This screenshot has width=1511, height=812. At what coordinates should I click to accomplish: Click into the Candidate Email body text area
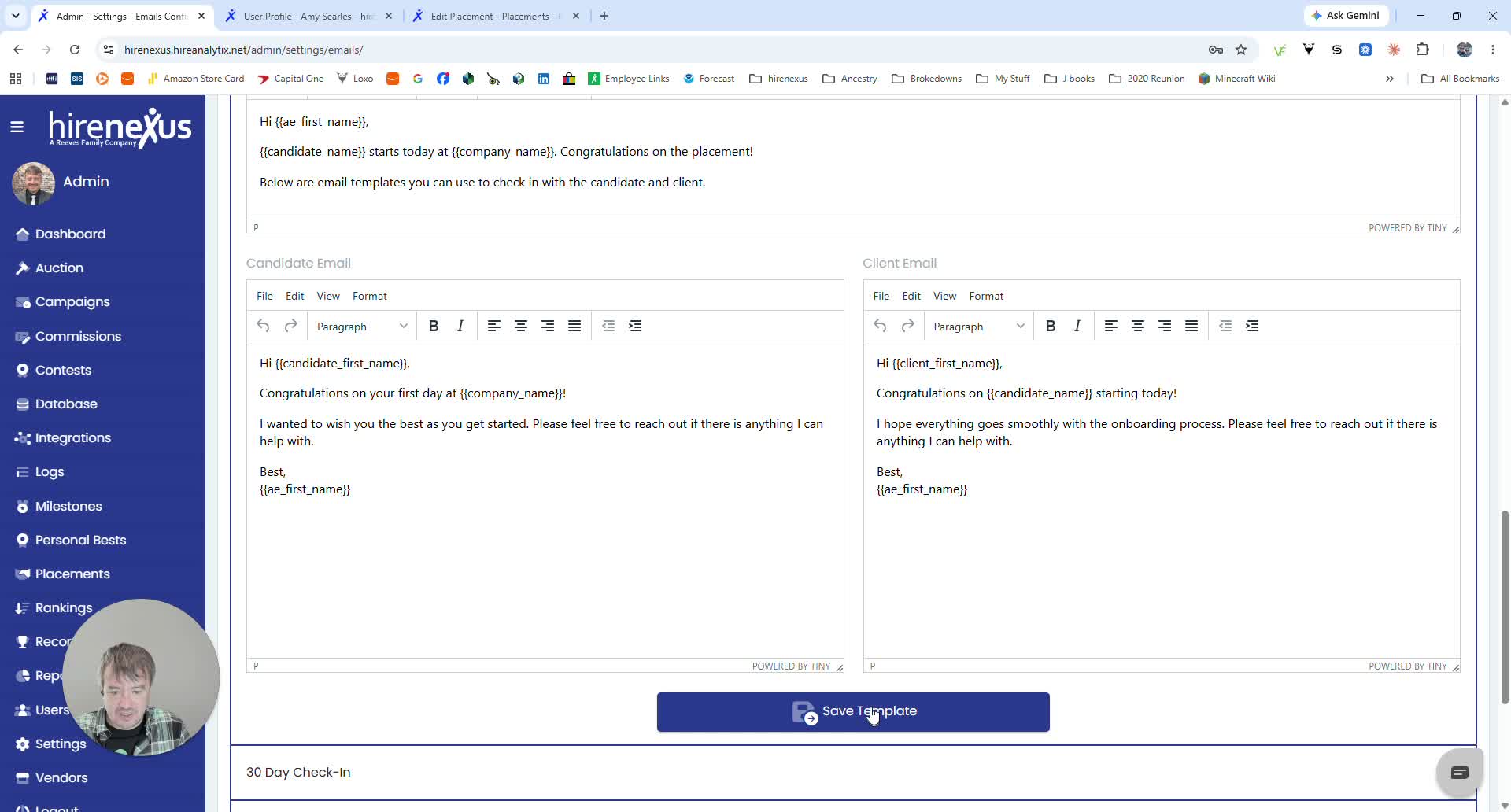coord(545,500)
